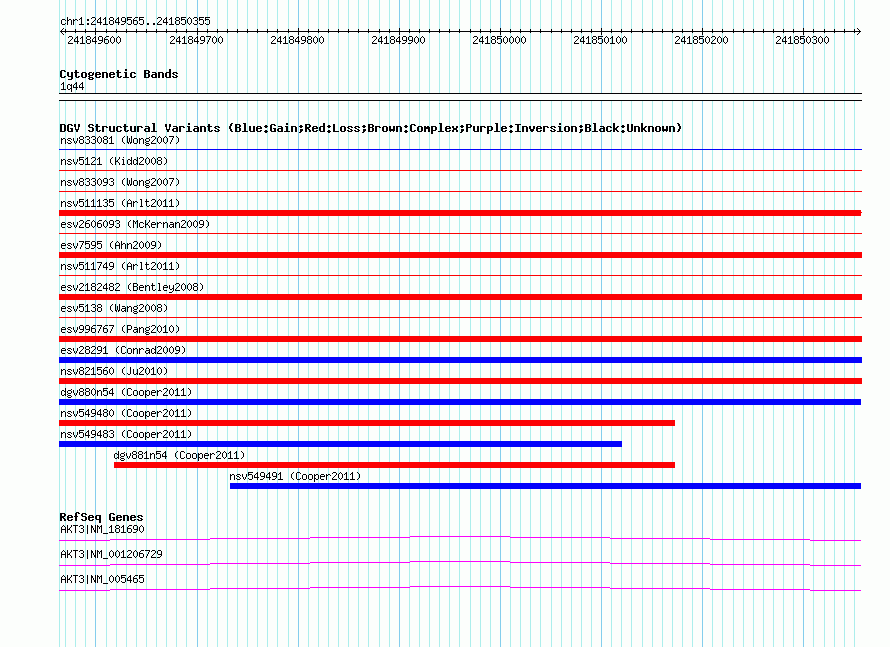Click the nsv511135 (Arlt2011) text label
The width and height of the screenshot is (890, 647).
pos(120,203)
